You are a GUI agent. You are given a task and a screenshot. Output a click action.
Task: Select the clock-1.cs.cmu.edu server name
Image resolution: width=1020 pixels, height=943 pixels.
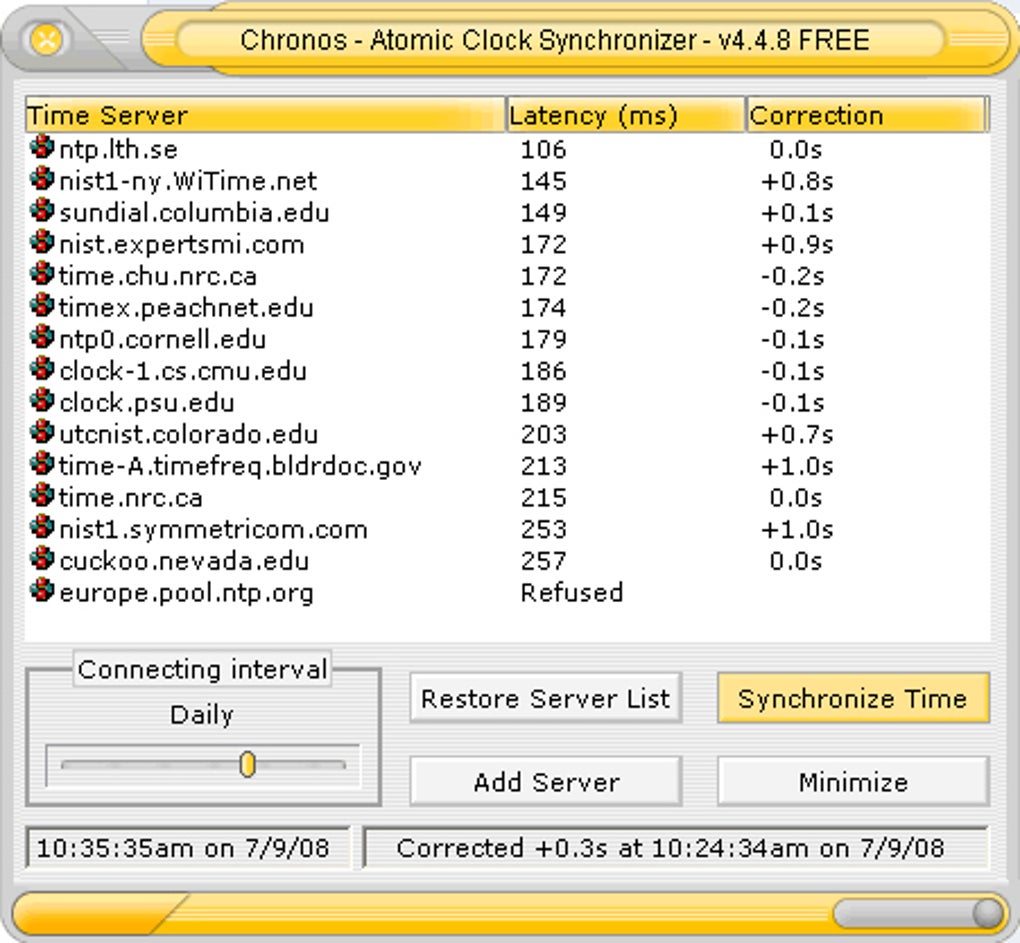[x=182, y=371]
